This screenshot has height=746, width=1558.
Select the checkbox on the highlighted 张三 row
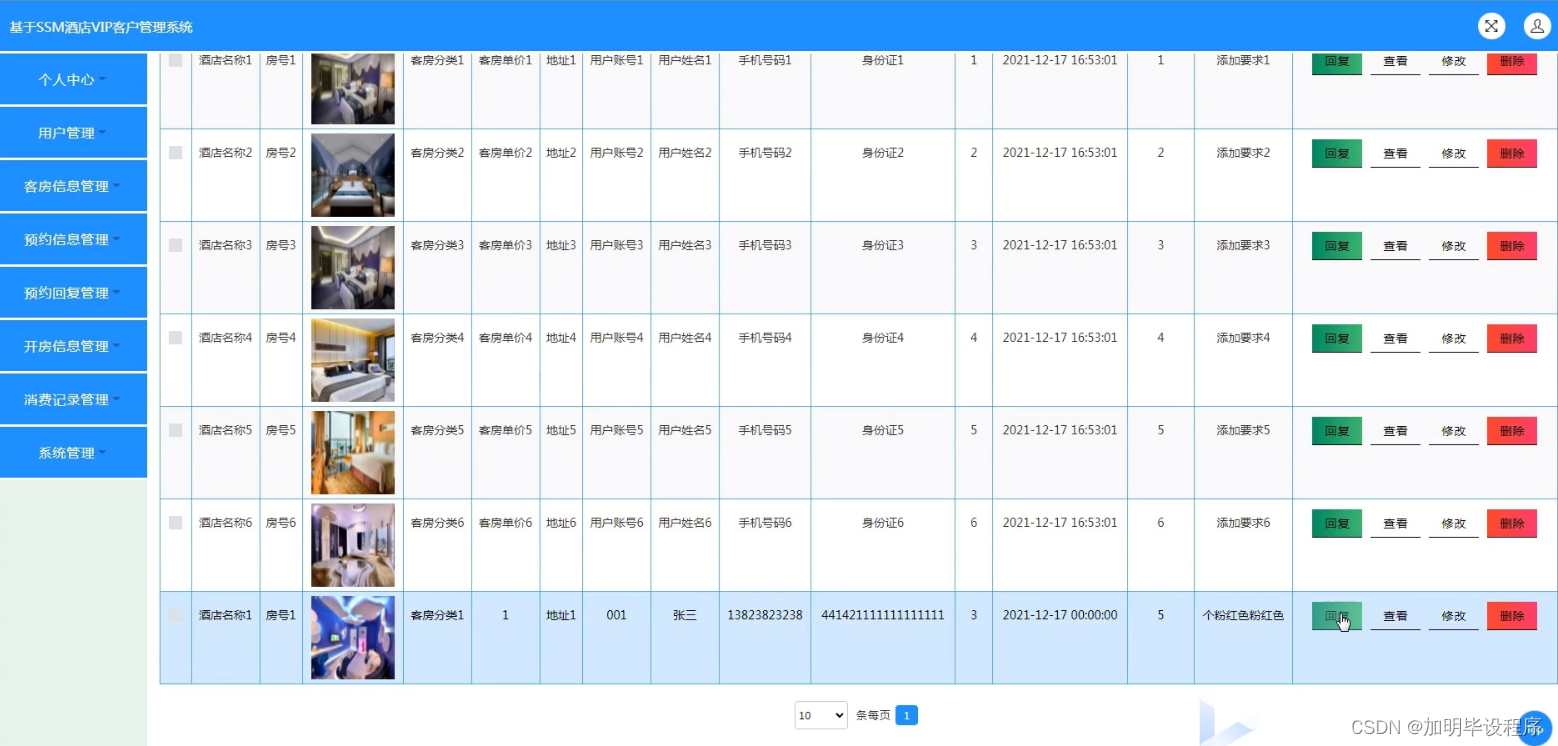pos(175,615)
